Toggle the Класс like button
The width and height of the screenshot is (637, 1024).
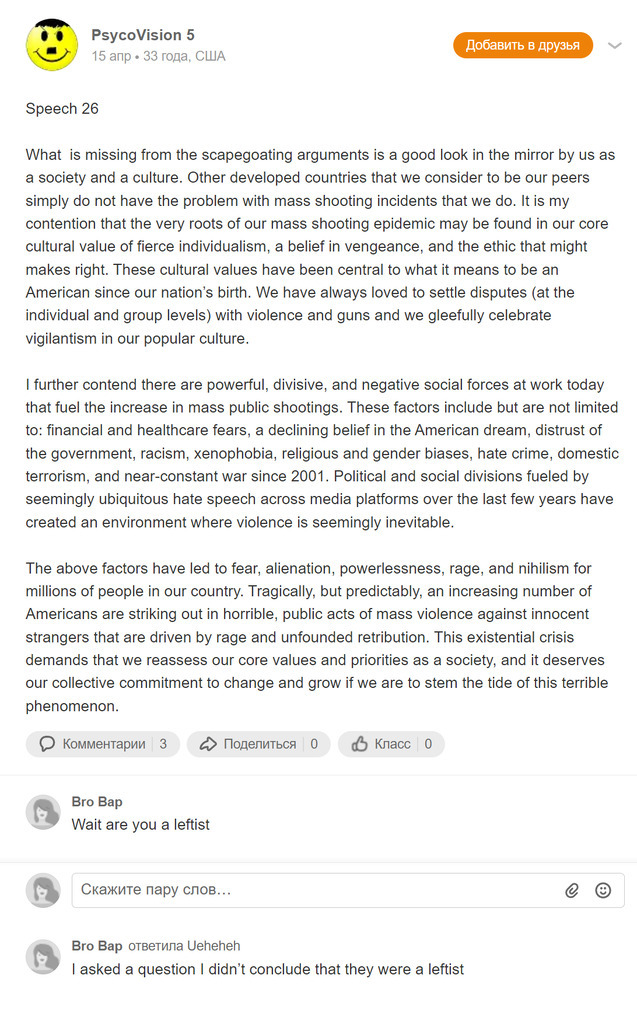click(x=391, y=744)
